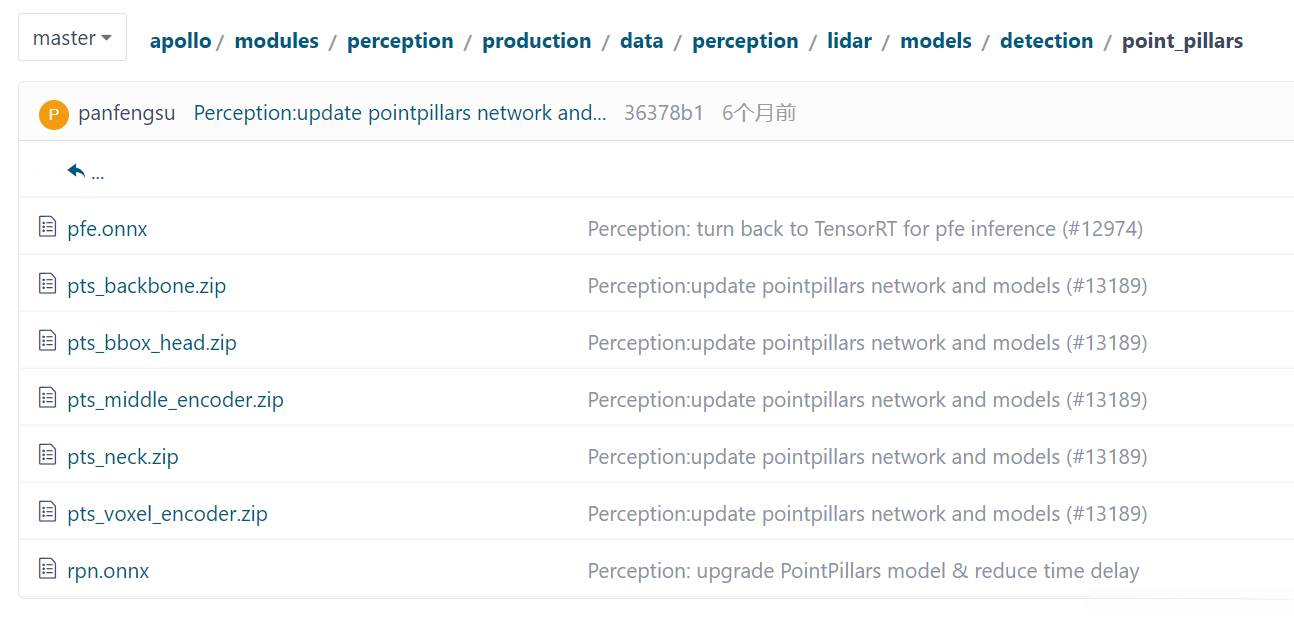This screenshot has height=618, width=1294.
Task: Open the pts_backbone.zip file
Action: point(146,286)
